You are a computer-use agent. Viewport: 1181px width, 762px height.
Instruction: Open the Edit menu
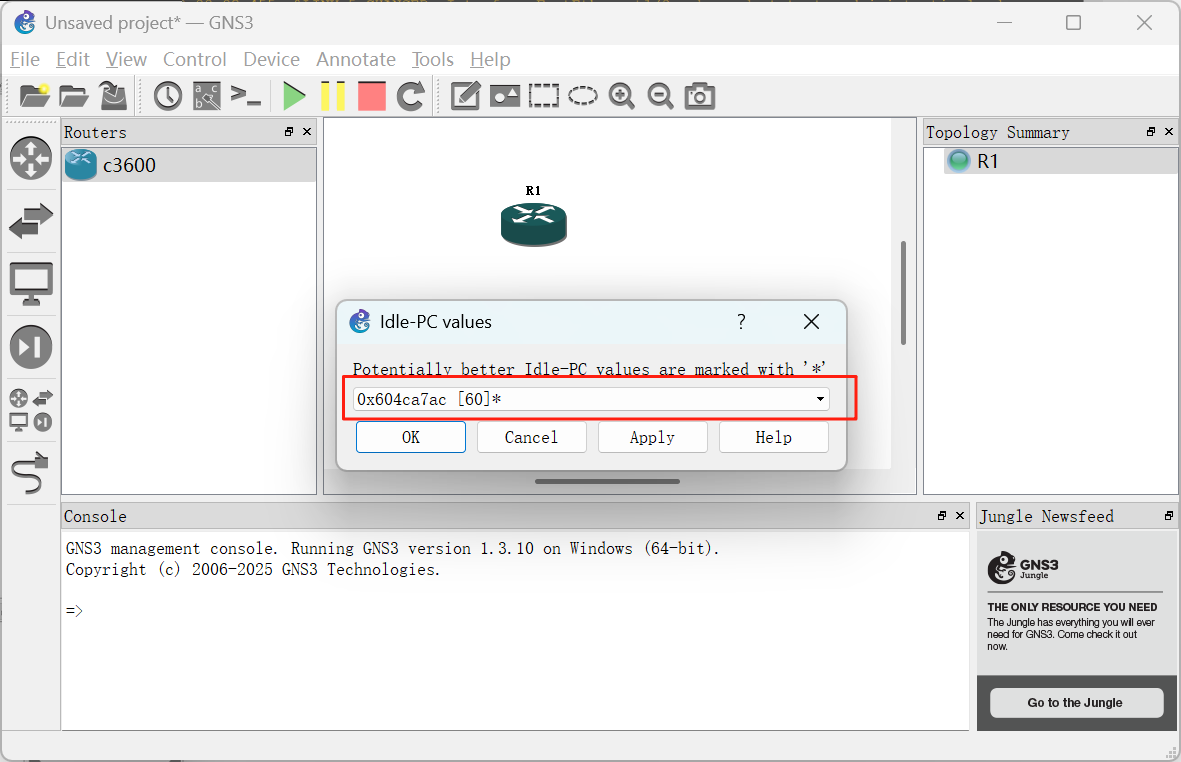[x=72, y=59]
